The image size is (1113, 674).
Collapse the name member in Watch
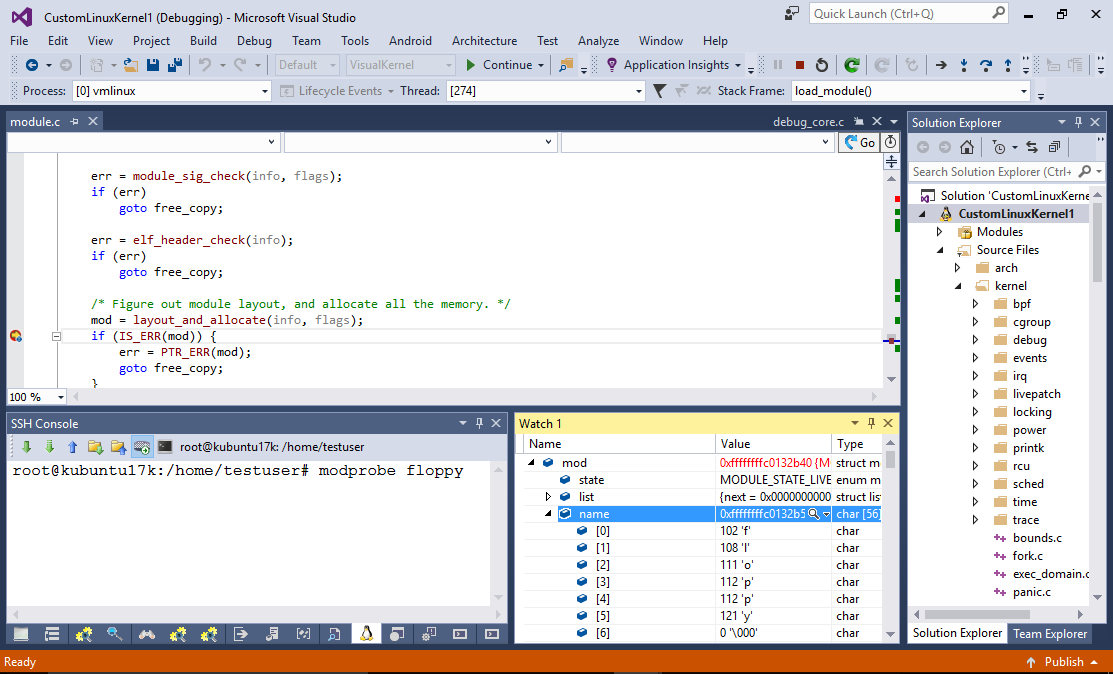coord(548,514)
